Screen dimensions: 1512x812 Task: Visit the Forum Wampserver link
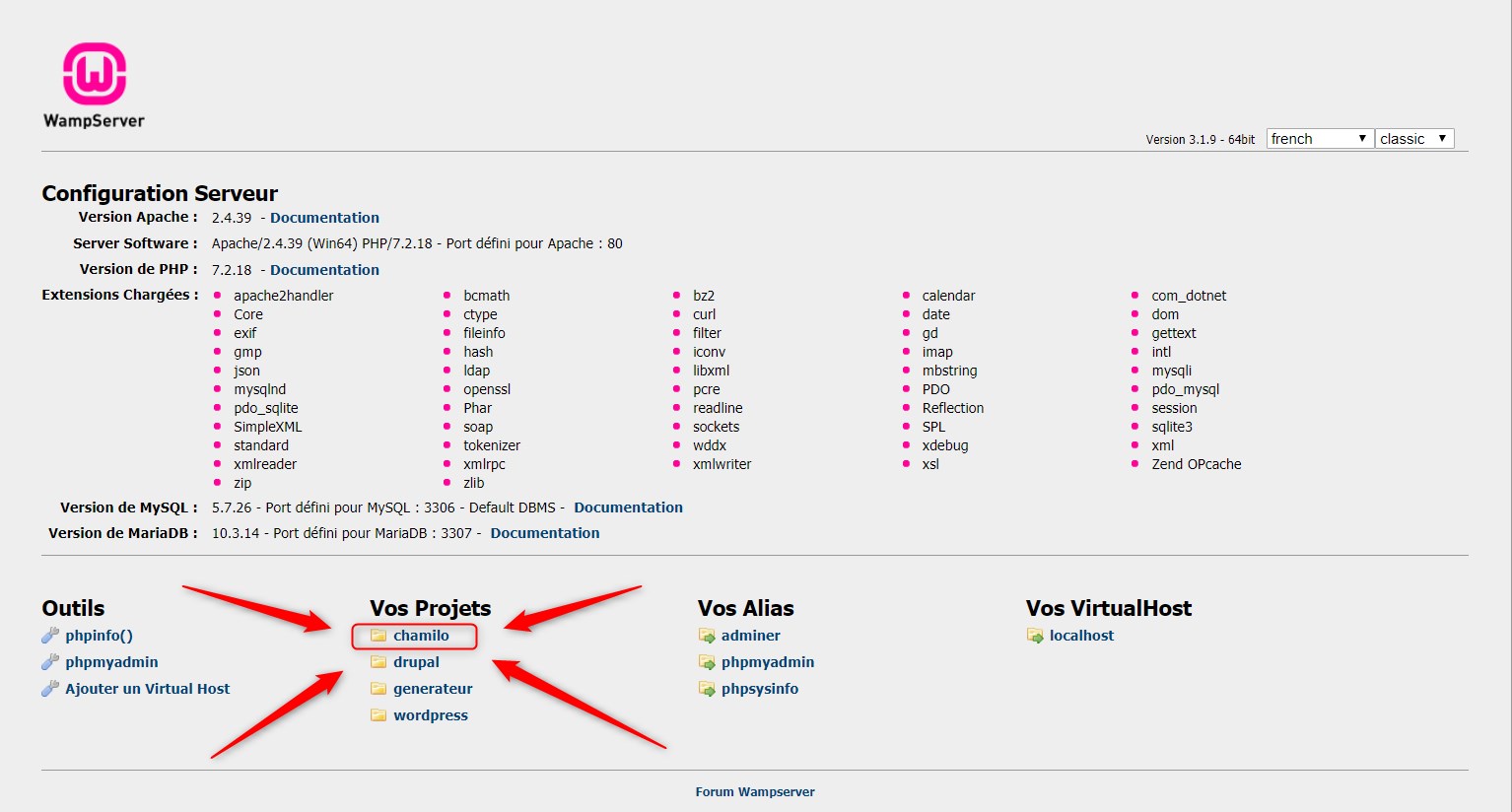tap(755, 792)
